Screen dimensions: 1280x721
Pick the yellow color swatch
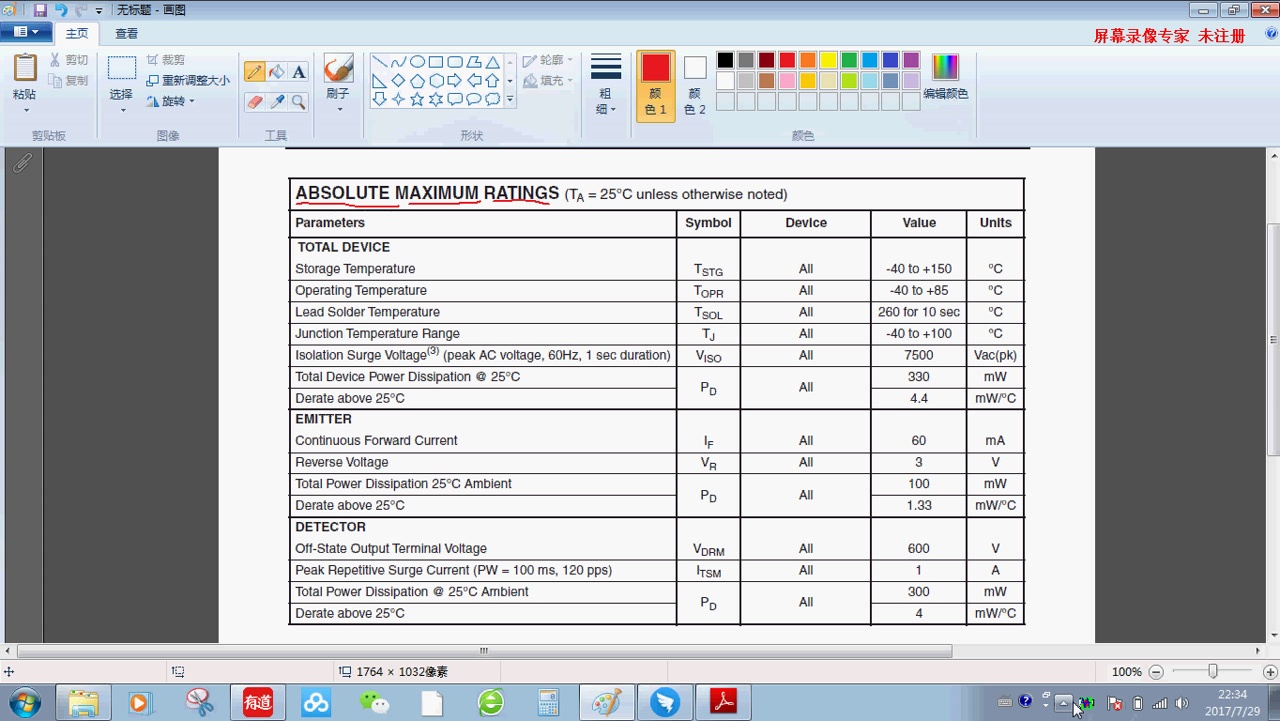coord(828,60)
